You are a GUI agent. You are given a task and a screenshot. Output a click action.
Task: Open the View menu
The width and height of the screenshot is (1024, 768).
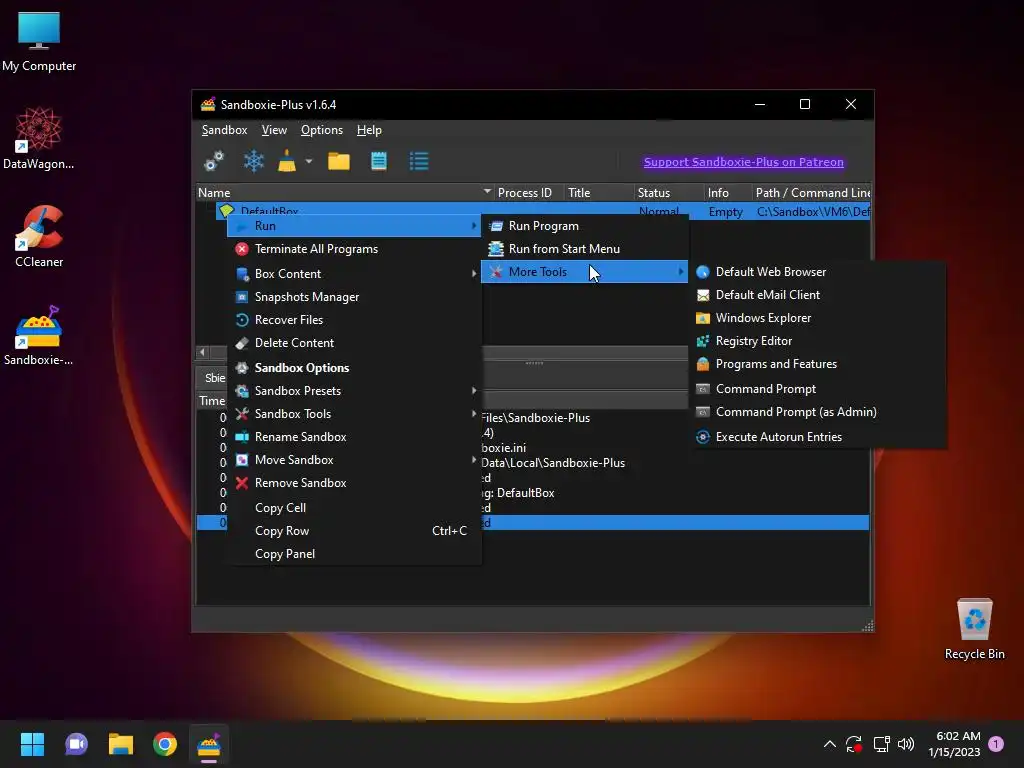click(274, 130)
